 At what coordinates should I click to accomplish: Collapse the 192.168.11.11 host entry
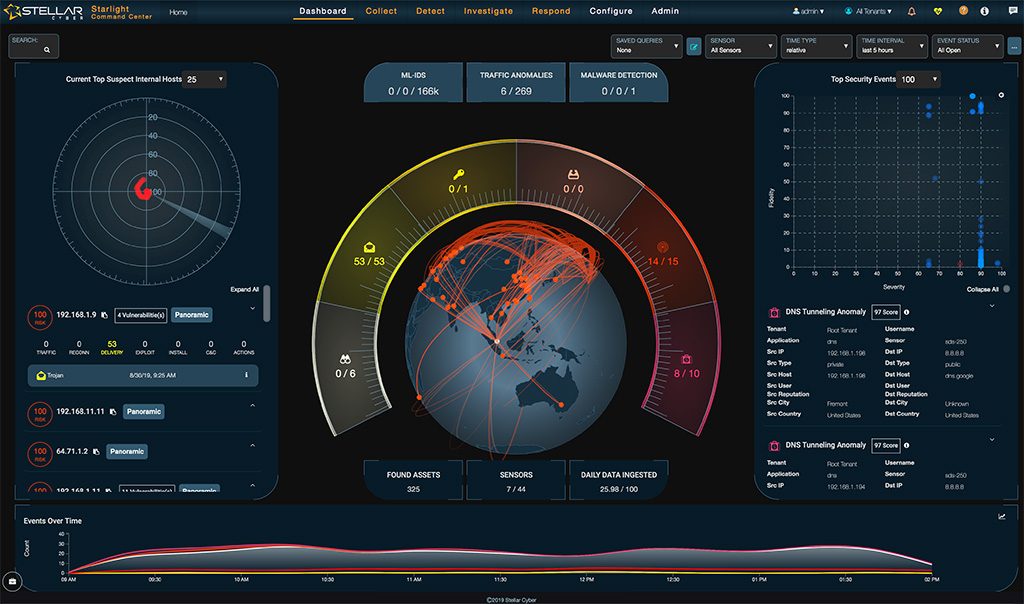[252, 405]
